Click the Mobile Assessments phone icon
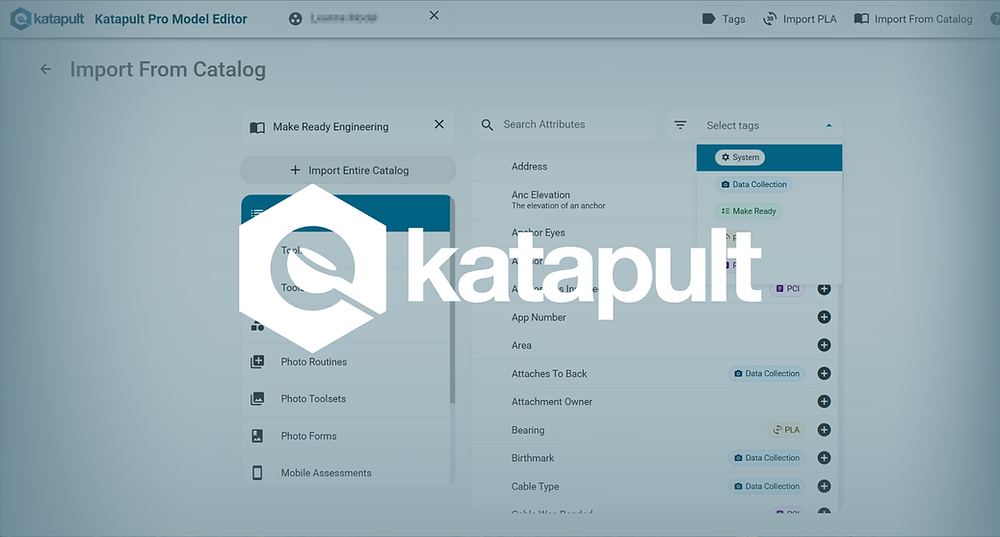The image size is (1000, 537). 257,473
